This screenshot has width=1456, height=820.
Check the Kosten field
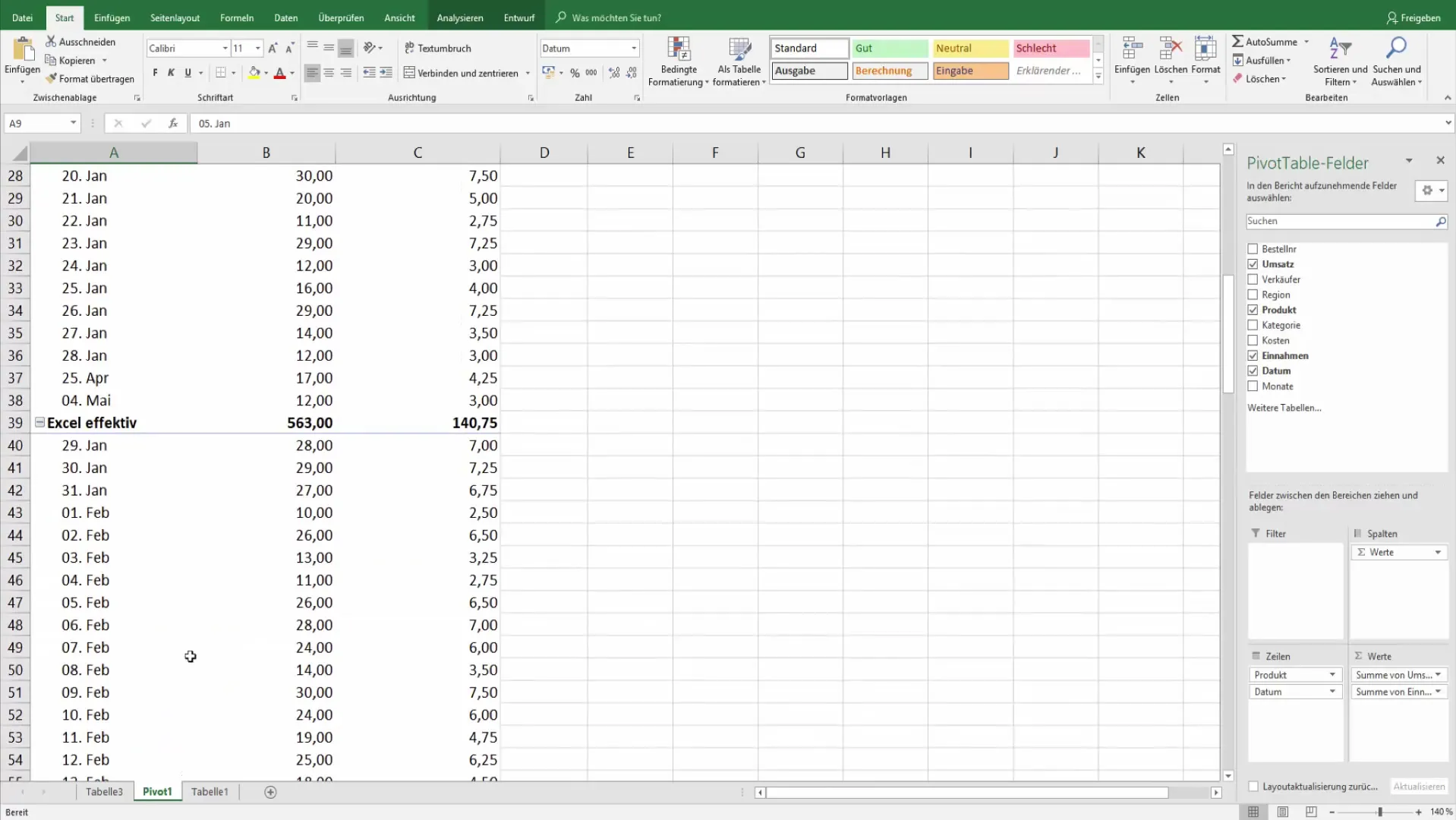pos(1253,340)
